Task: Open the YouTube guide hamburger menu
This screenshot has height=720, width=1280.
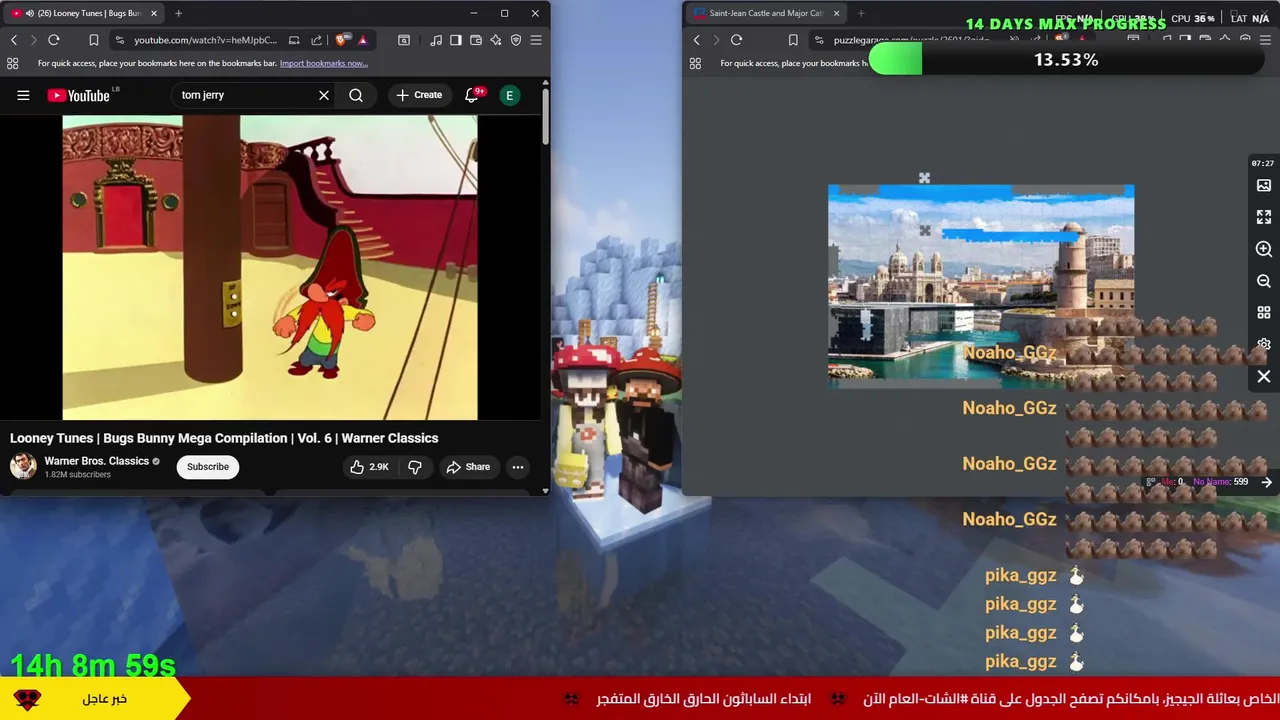Action: [23, 95]
